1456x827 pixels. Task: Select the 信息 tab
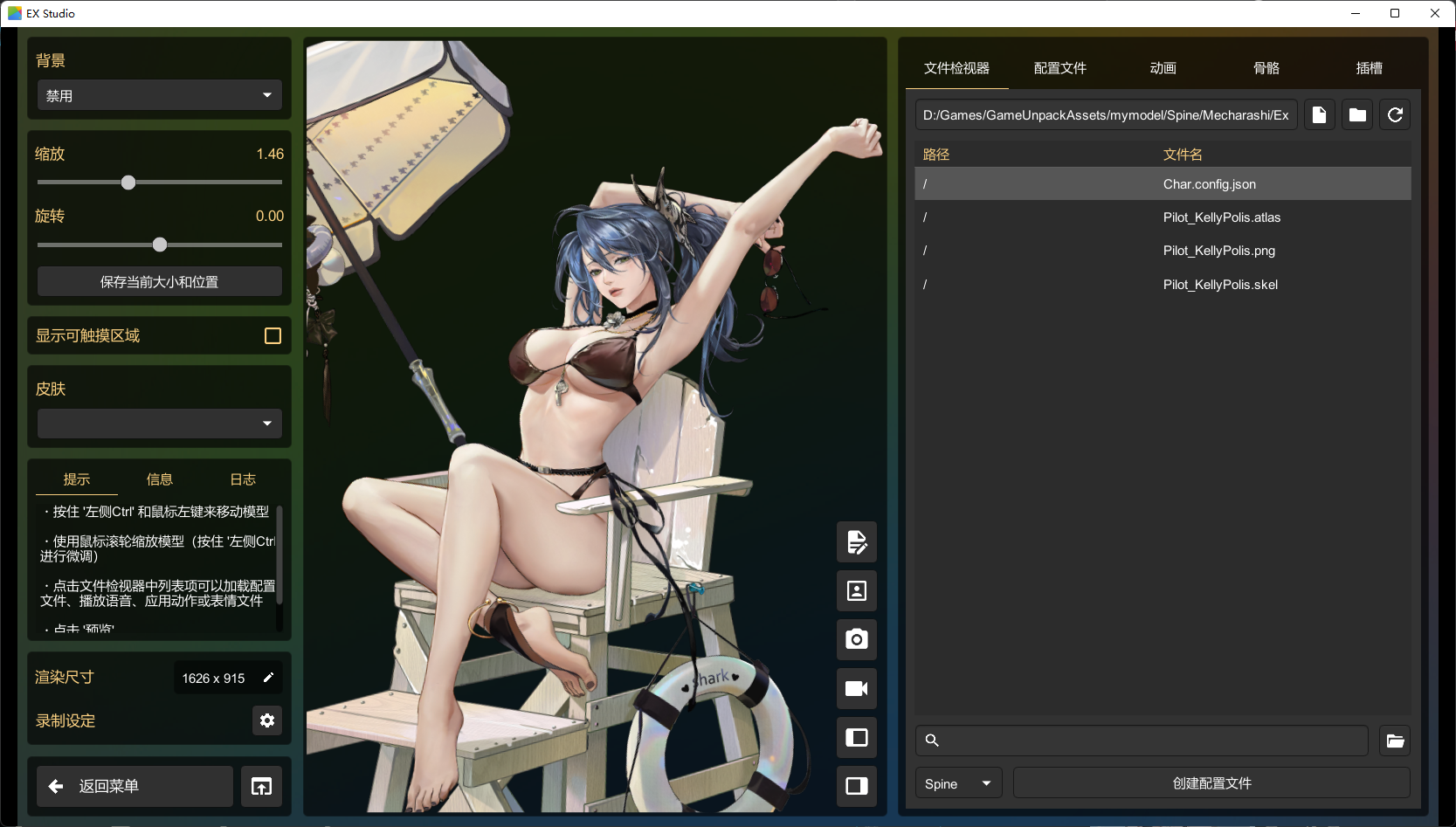tap(160, 479)
